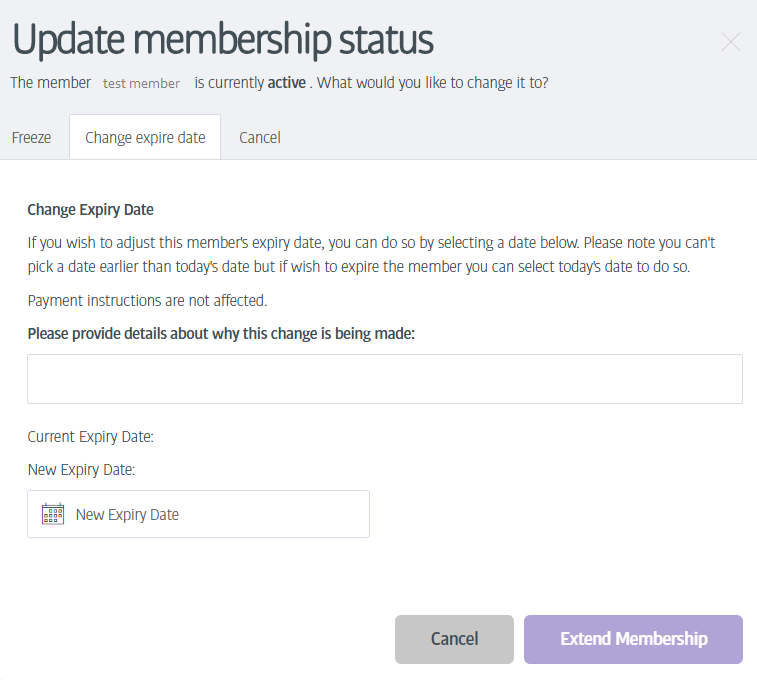Close the Update membership status dialog
The height and width of the screenshot is (680, 757).
(731, 42)
